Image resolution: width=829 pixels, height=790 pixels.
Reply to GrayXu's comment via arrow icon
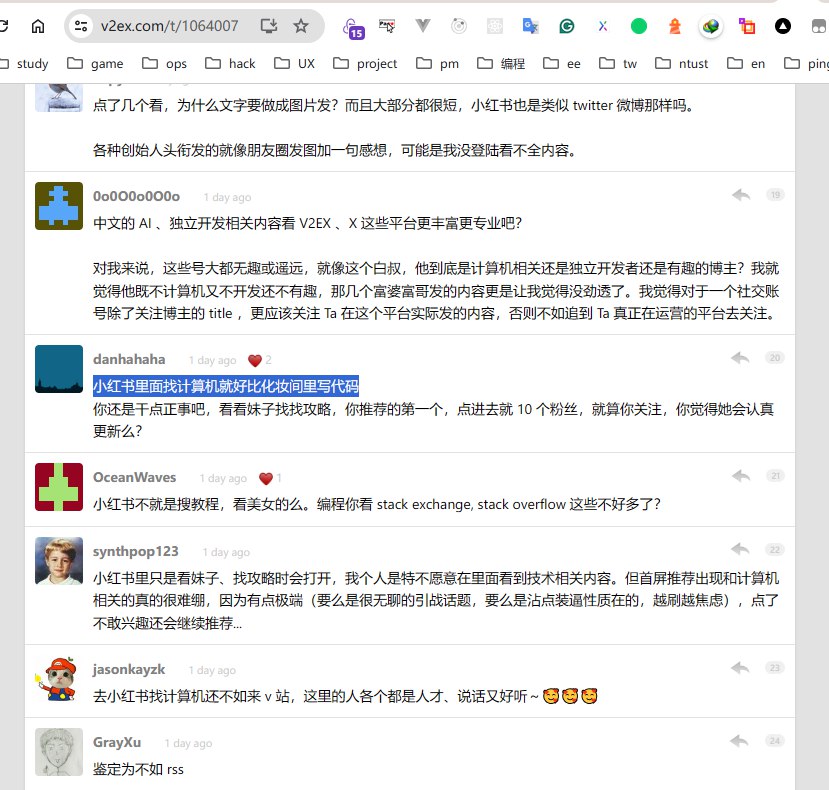pyautogui.click(x=739, y=740)
